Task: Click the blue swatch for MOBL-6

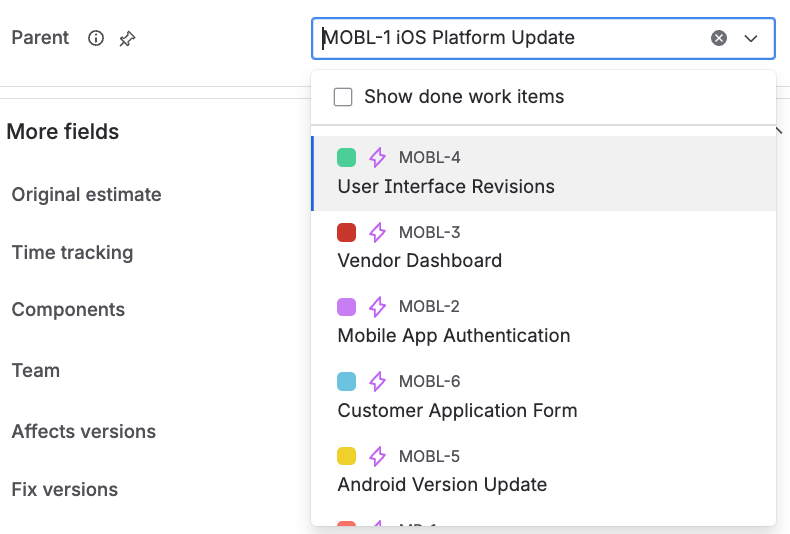Action: coord(347,381)
